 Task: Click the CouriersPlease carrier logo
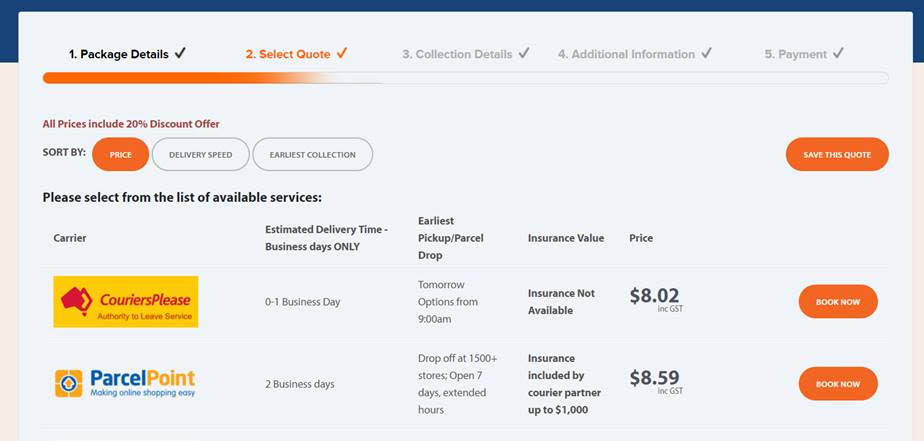[126, 301]
